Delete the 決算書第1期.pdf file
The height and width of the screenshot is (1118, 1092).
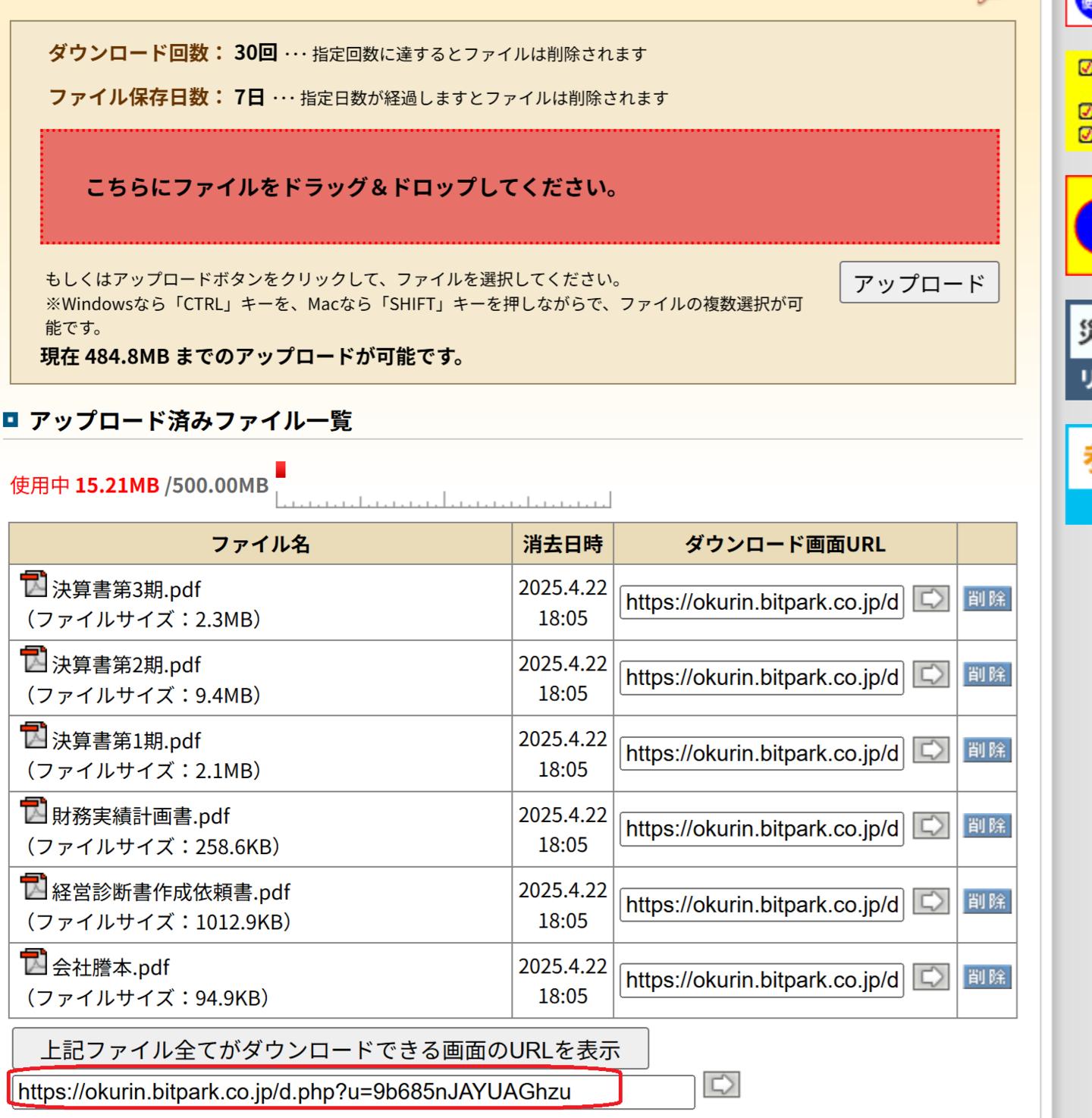[987, 750]
